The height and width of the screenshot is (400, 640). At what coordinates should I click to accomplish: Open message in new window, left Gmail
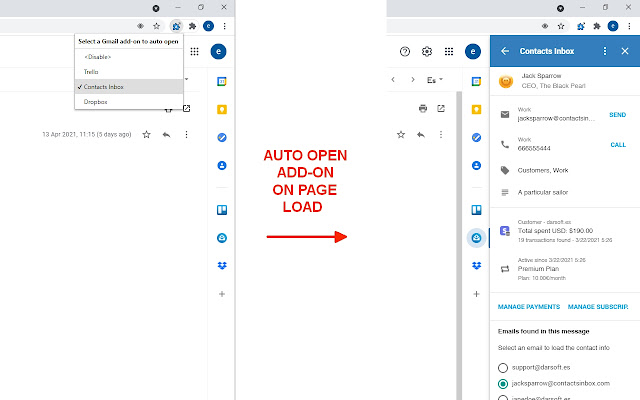coord(187,108)
